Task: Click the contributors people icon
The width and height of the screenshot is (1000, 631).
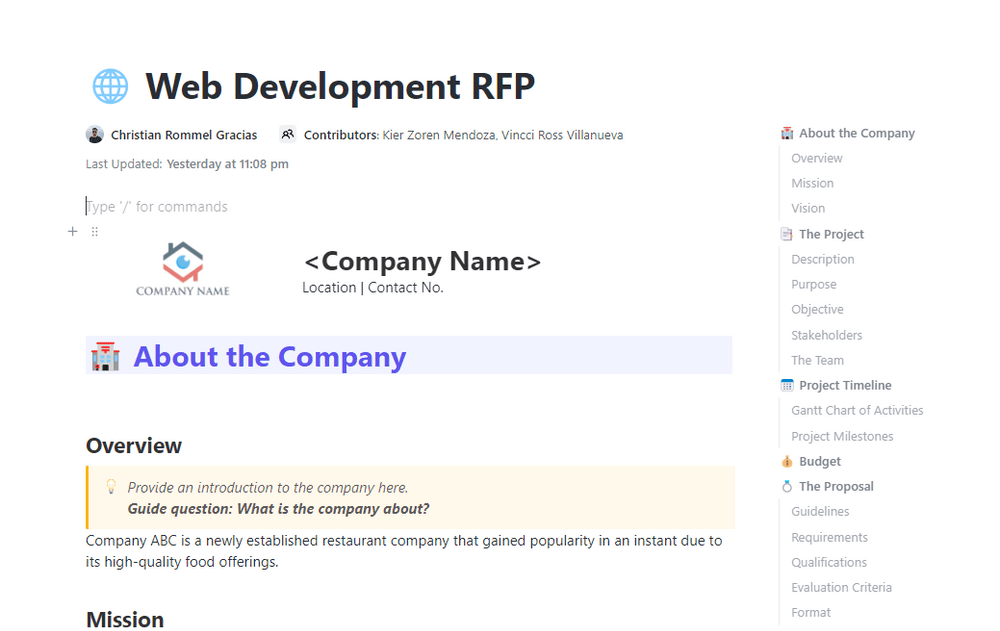Action: pyautogui.click(x=287, y=133)
